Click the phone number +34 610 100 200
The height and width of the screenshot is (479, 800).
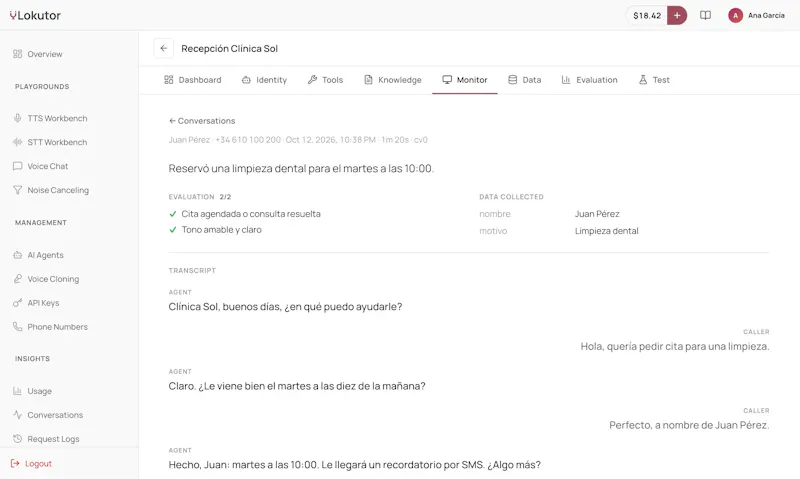click(248, 140)
